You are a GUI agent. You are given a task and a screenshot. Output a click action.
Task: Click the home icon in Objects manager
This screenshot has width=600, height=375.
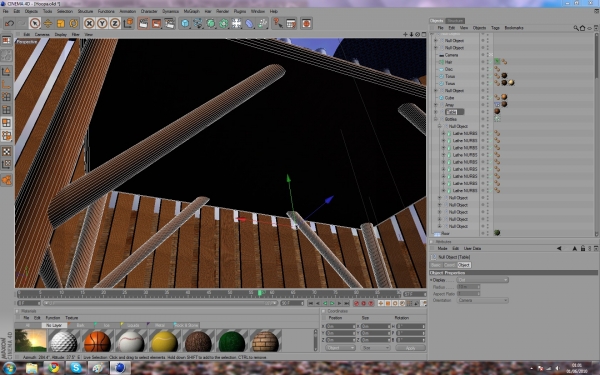(582, 28)
